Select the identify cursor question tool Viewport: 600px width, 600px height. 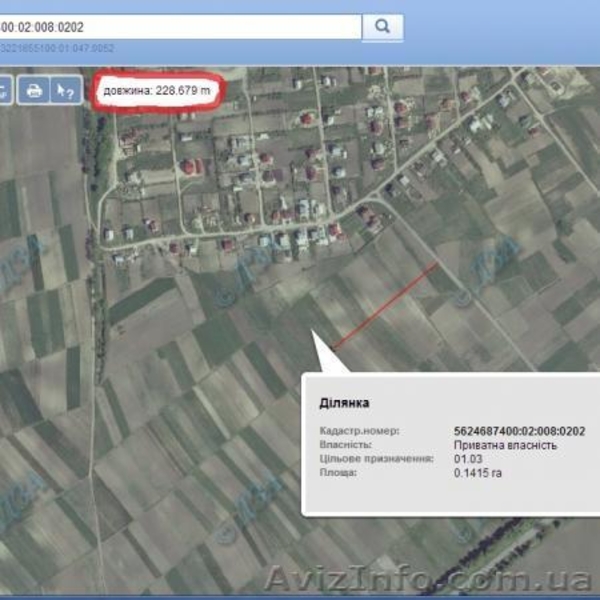[65, 90]
